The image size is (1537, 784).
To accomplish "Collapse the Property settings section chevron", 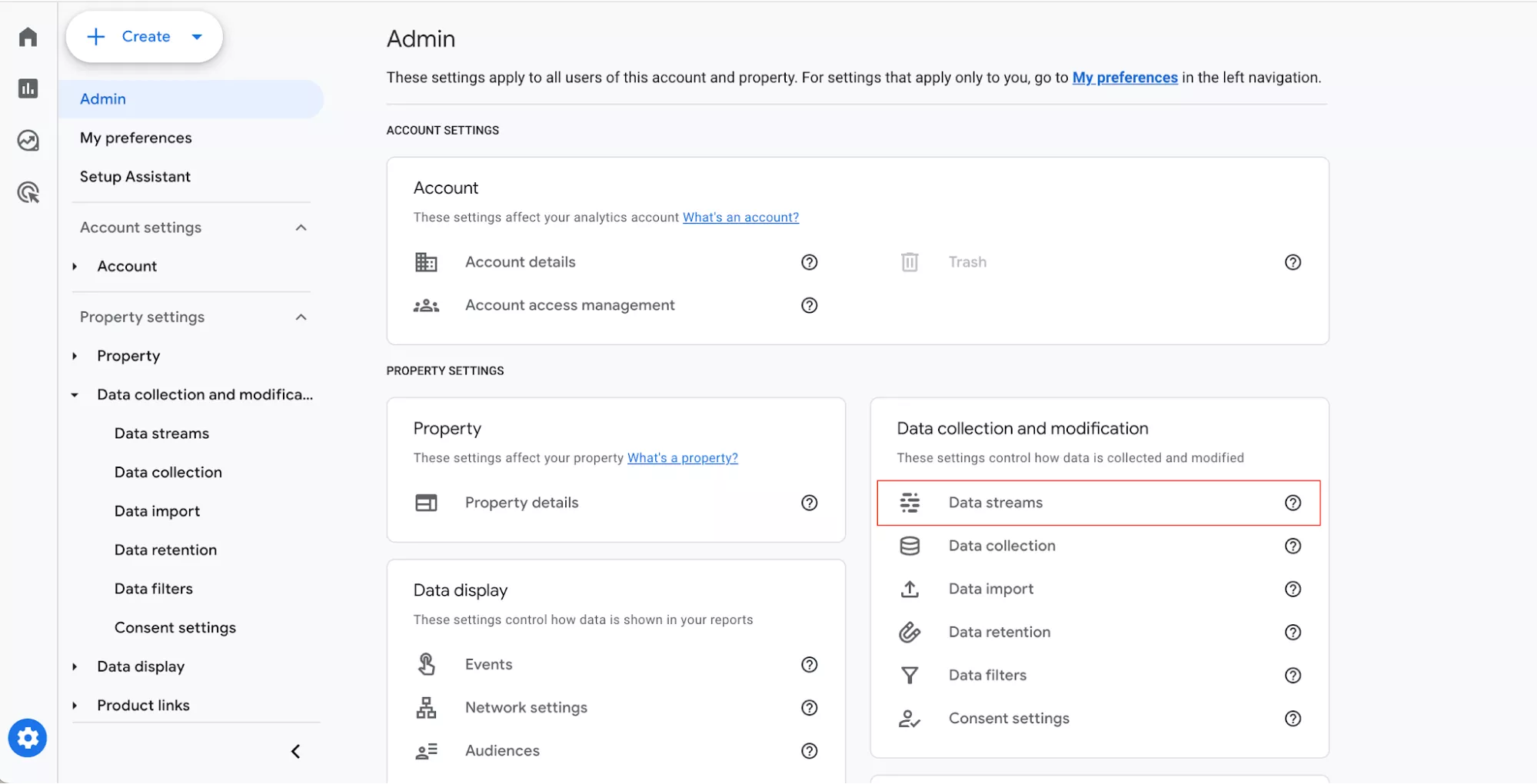I will 301,317.
